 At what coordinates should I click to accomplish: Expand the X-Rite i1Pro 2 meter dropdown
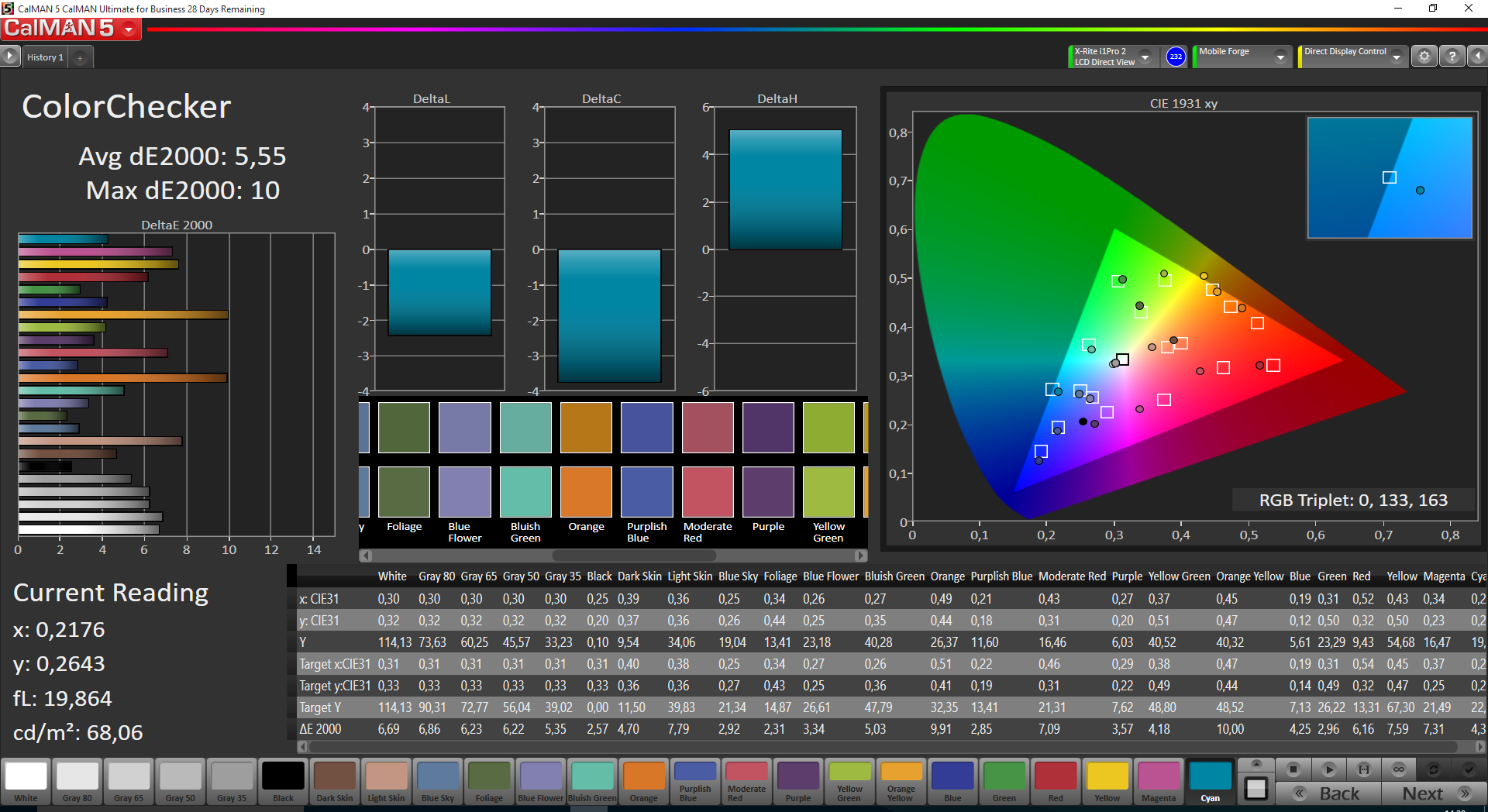pyautogui.click(x=1145, y=57)
